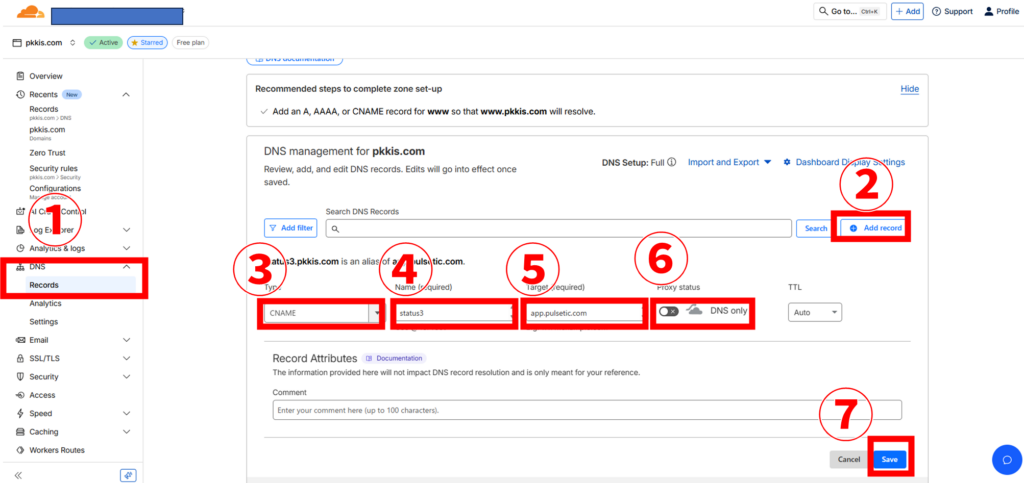Click the Analytics & logs clock-chart icon
The height and width of the screenshot is (483, 1024).
coord(20,248)
